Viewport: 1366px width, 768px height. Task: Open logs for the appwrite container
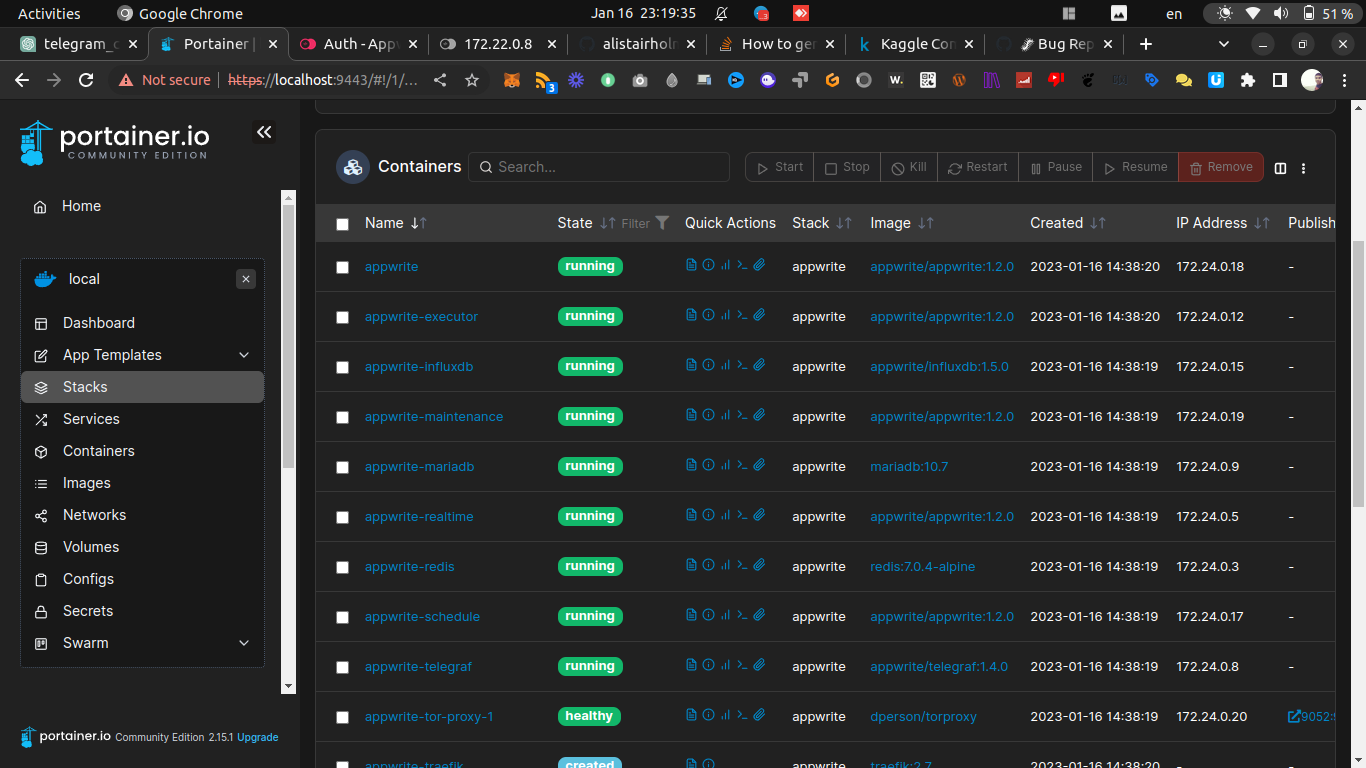click(x=690, y=266)
